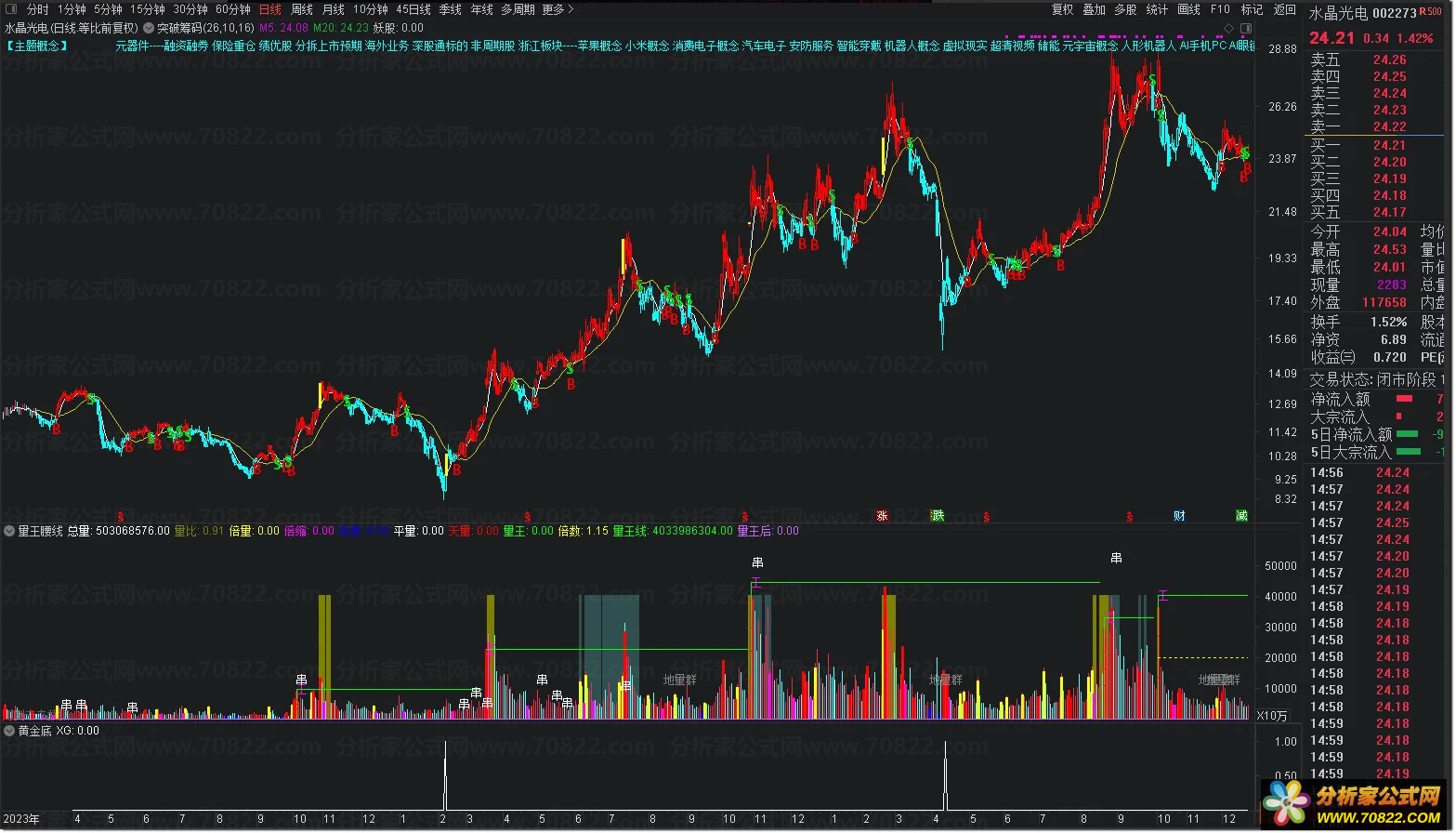The image size is (1456, 833).
Task: Click the 量王线 indicator value label
Action: (x=673, y=531)
